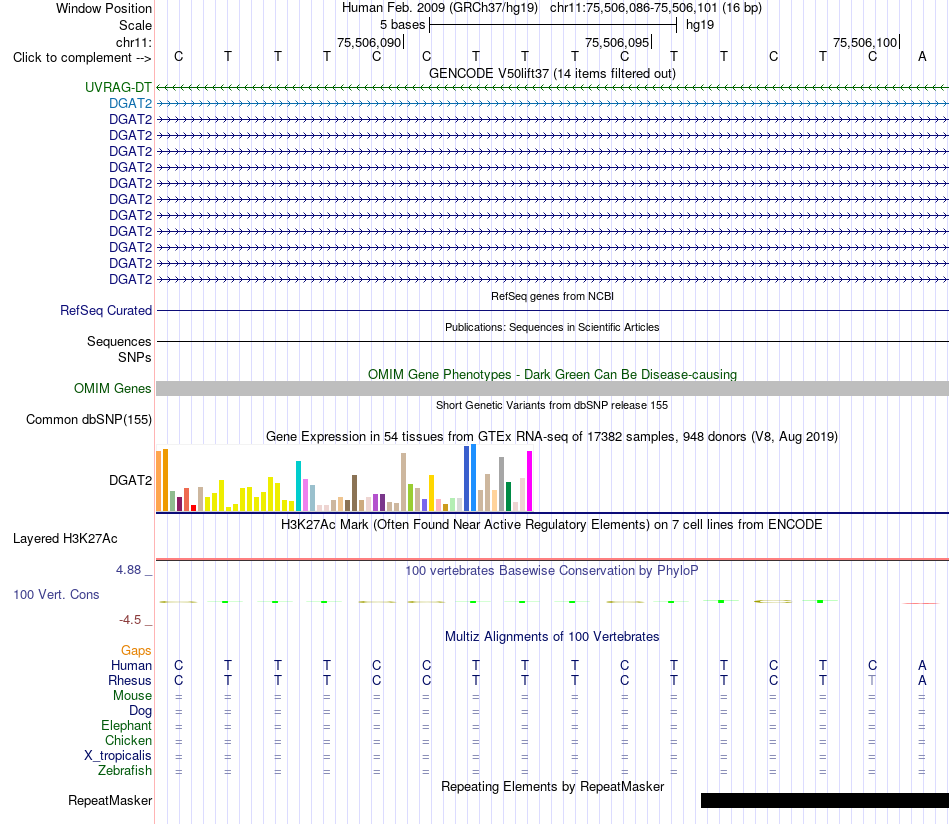Click the Window Position label
This screenshot has height=824, width=950.
coord(104,8)
